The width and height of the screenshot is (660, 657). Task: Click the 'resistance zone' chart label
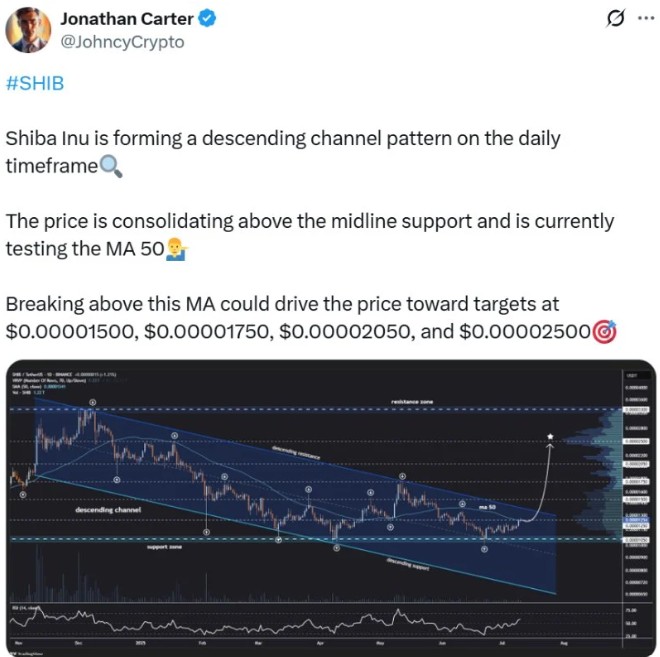(x=412, y=402)
